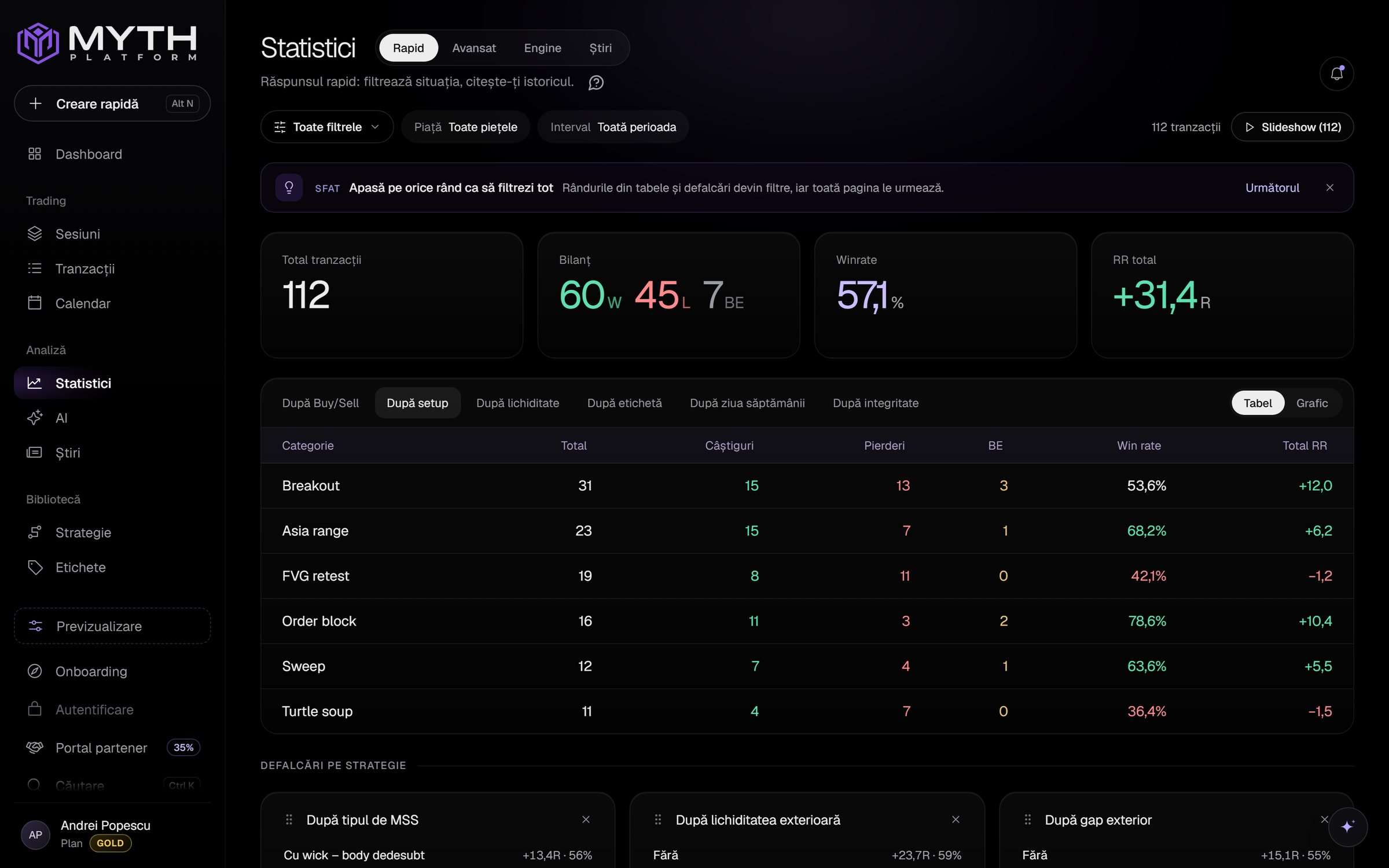Open the AI sparkle assistant button
Viewport: 1389px width, 868px height.
1347,826
